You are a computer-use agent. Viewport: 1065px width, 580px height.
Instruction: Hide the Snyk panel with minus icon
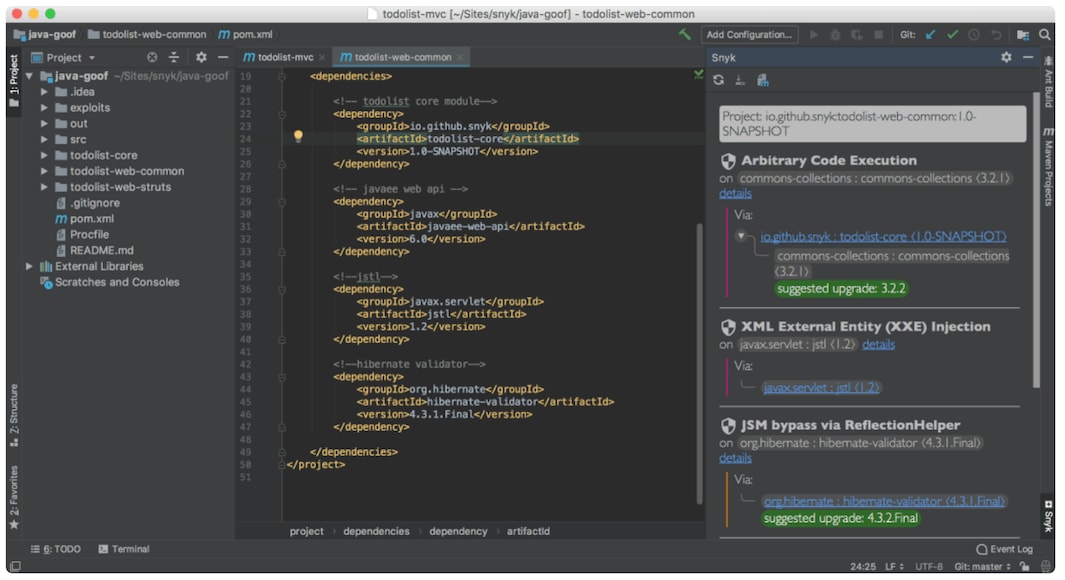pyautogui.click(x=1028, y=58)
